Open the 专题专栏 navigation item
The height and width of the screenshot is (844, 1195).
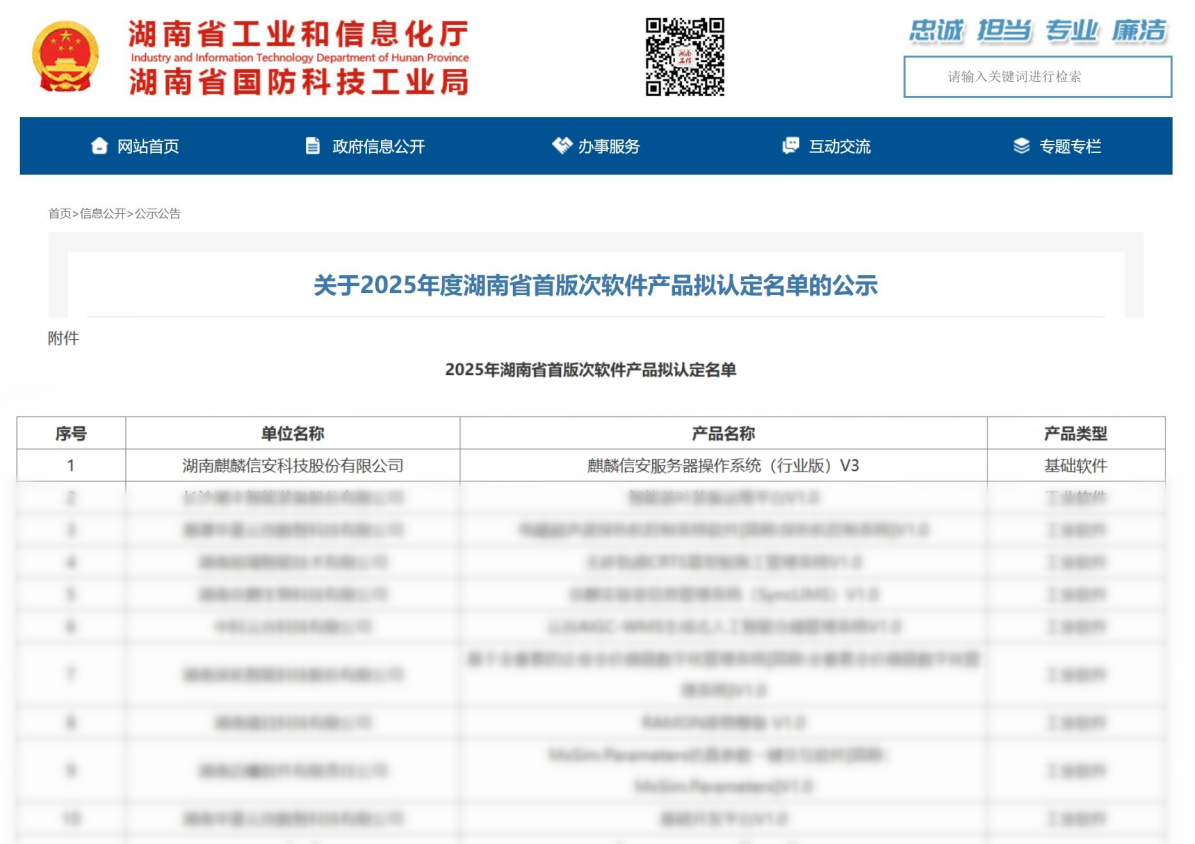(x=1069, y=147)
